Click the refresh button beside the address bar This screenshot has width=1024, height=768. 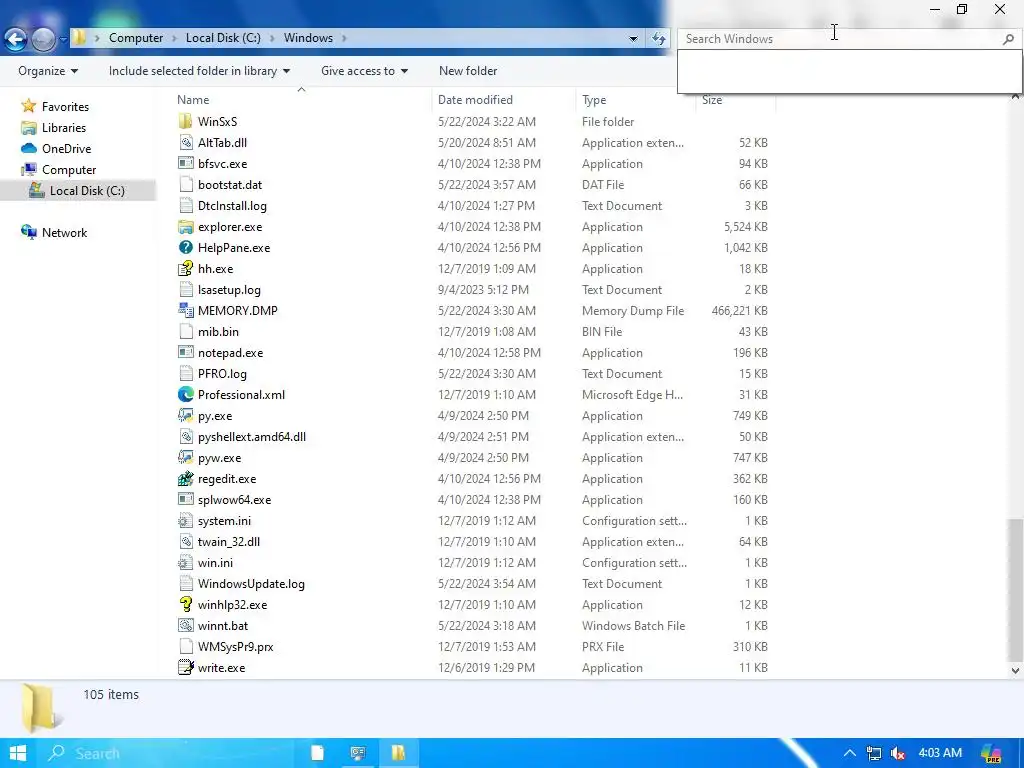point(658,39)
